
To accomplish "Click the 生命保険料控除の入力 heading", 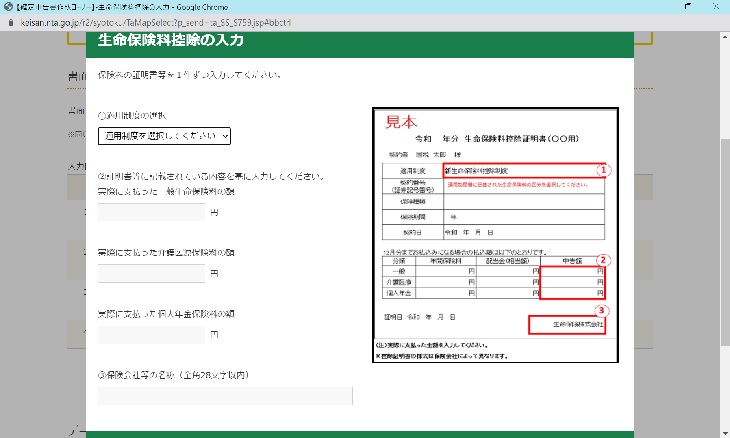I will [x=170, y=40].
